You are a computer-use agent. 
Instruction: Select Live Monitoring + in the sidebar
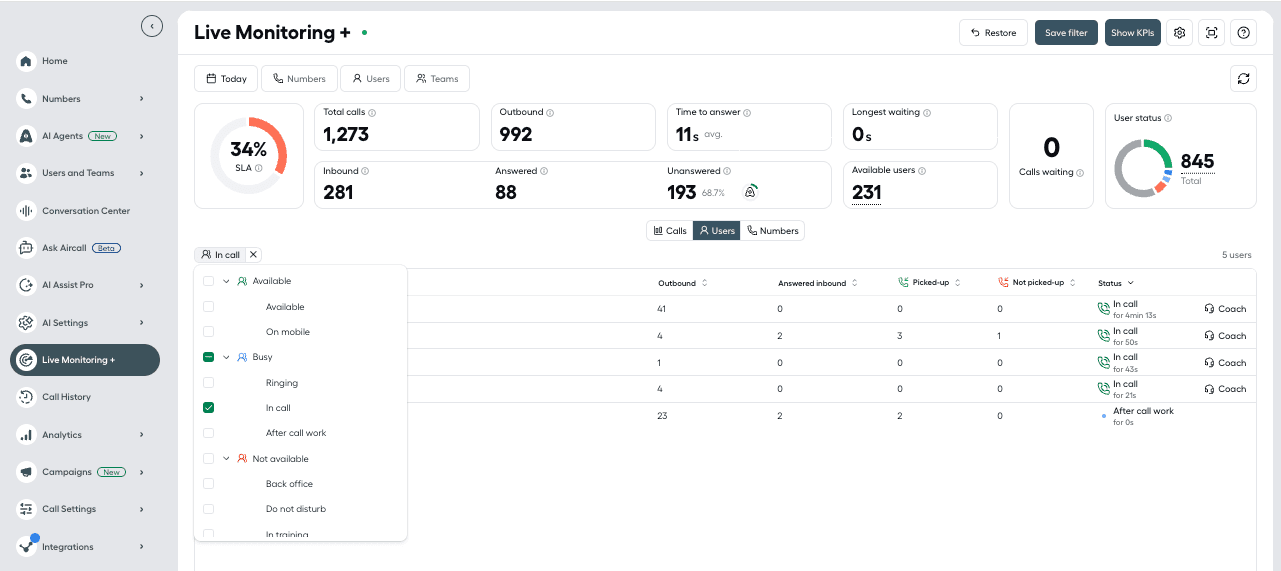(x=85, y=360)
